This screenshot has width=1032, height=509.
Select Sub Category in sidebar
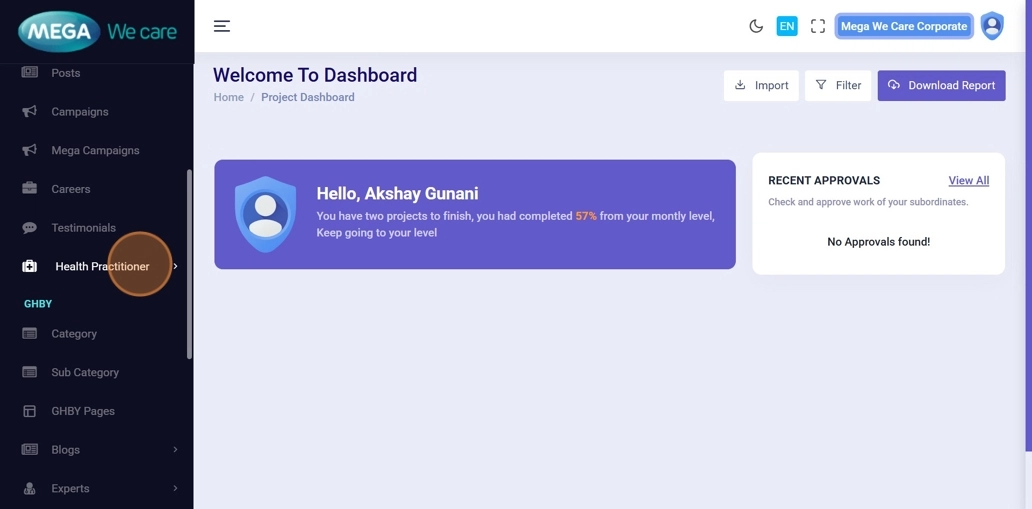click(x=85, y=372)
